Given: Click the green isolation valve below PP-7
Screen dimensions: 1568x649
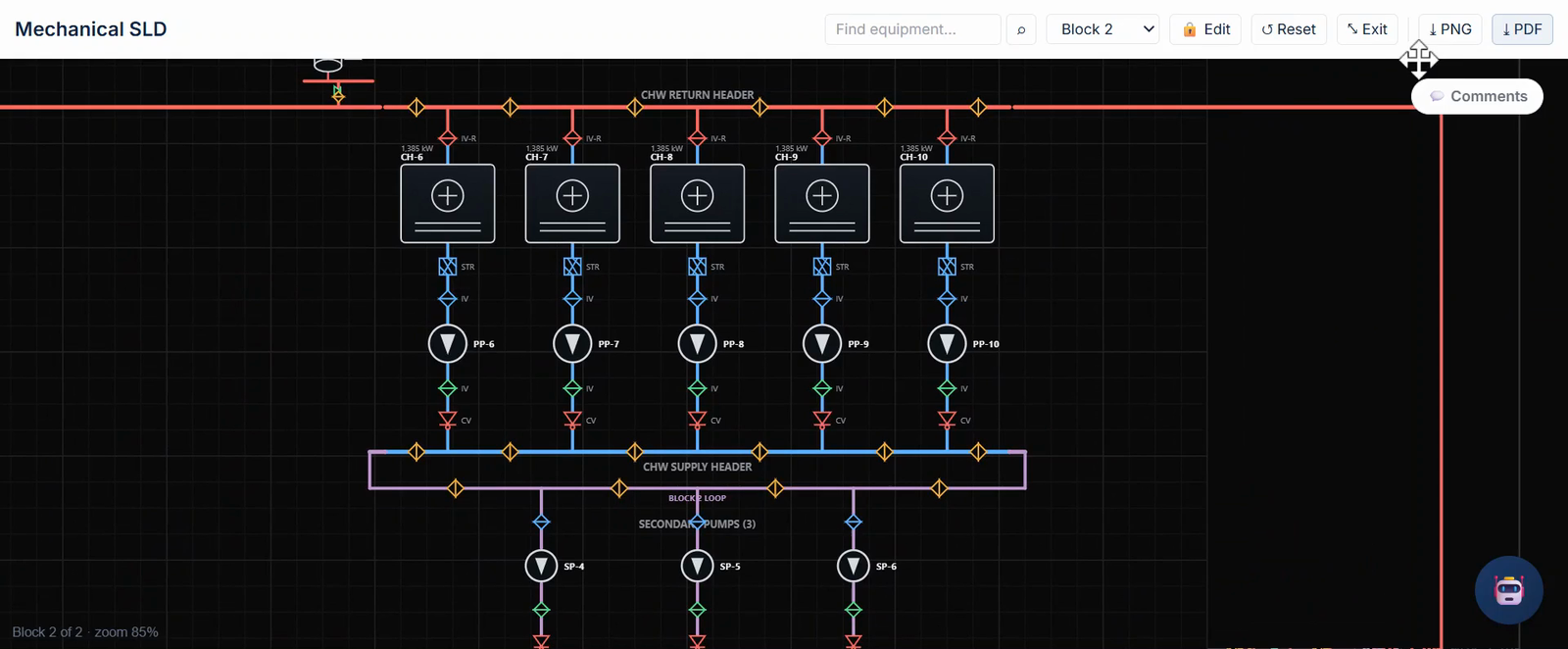Looking at the screenshot, I should click(x=572, y=388).
